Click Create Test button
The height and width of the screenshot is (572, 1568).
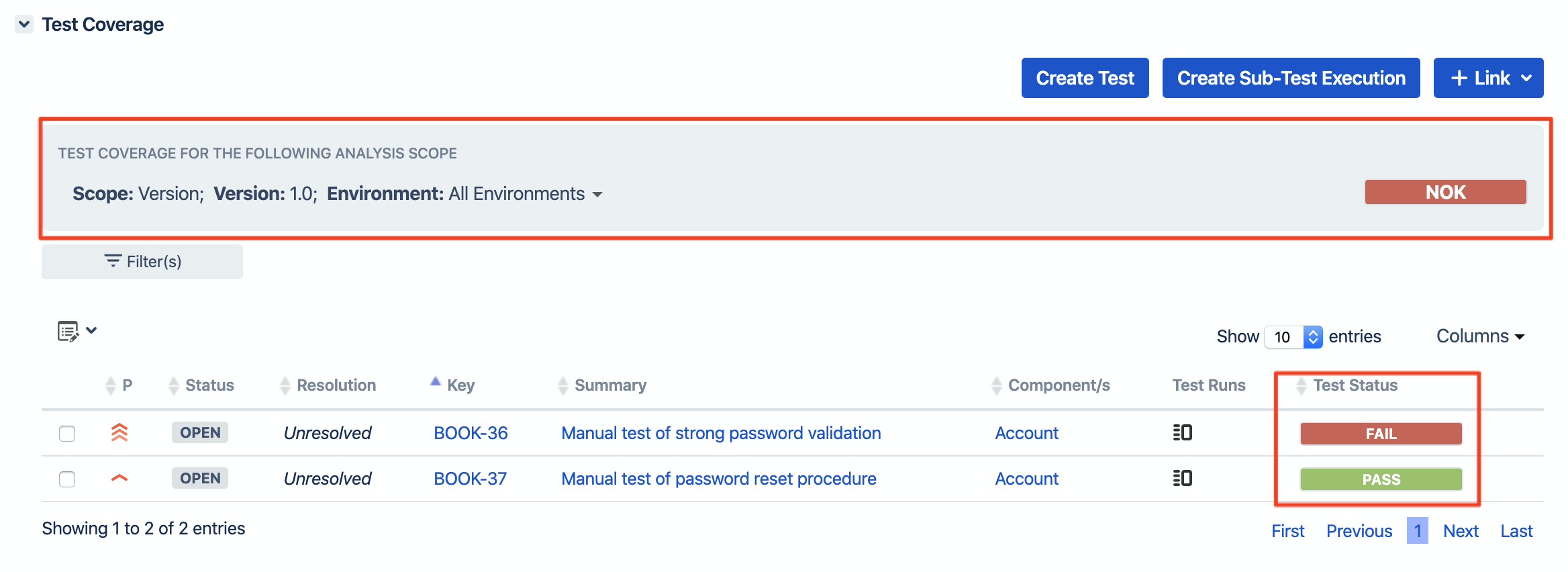1085,78
